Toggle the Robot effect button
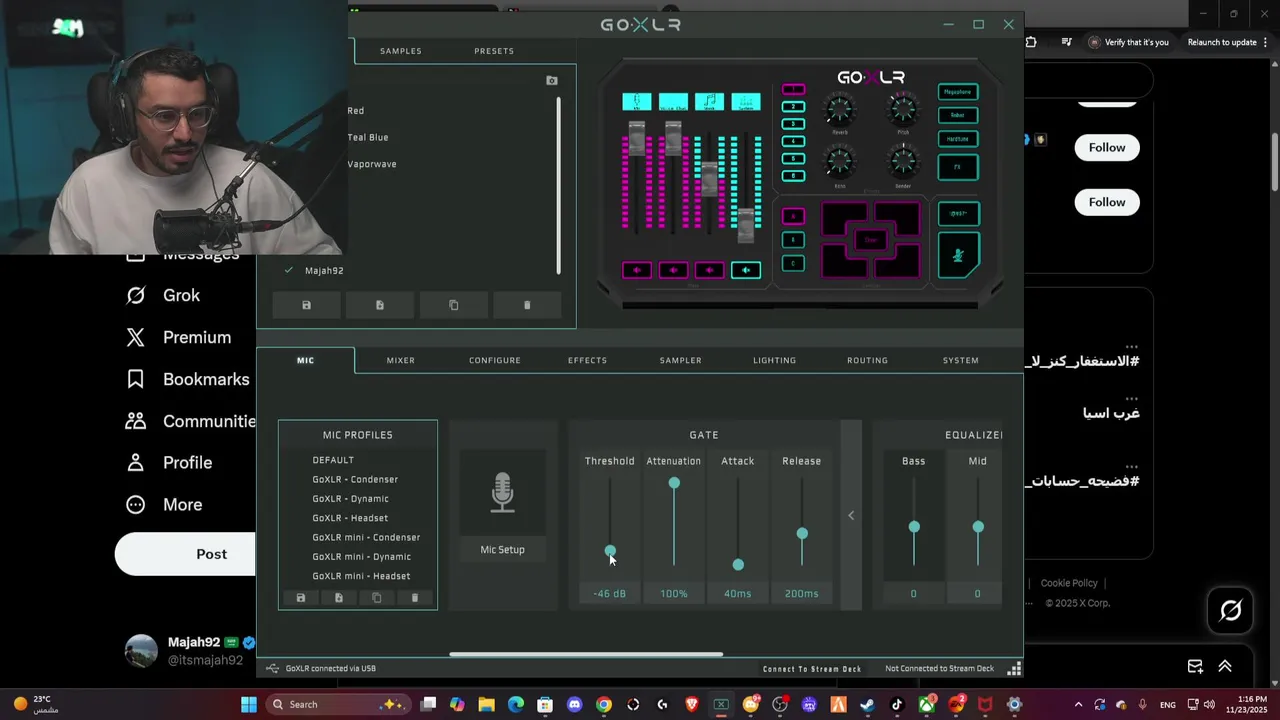This screenshot has height=720, width=1280. (x=958, y=115)
